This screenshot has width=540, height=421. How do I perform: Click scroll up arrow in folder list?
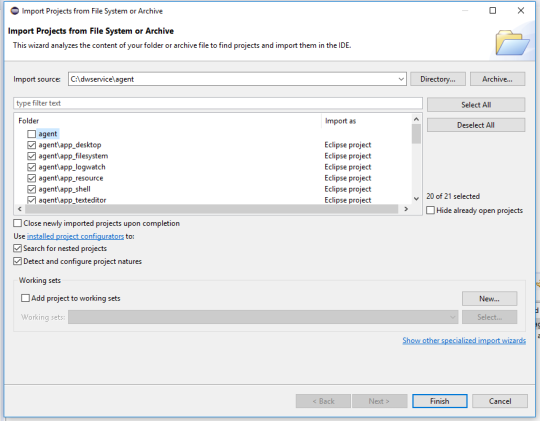coord(416,119)
